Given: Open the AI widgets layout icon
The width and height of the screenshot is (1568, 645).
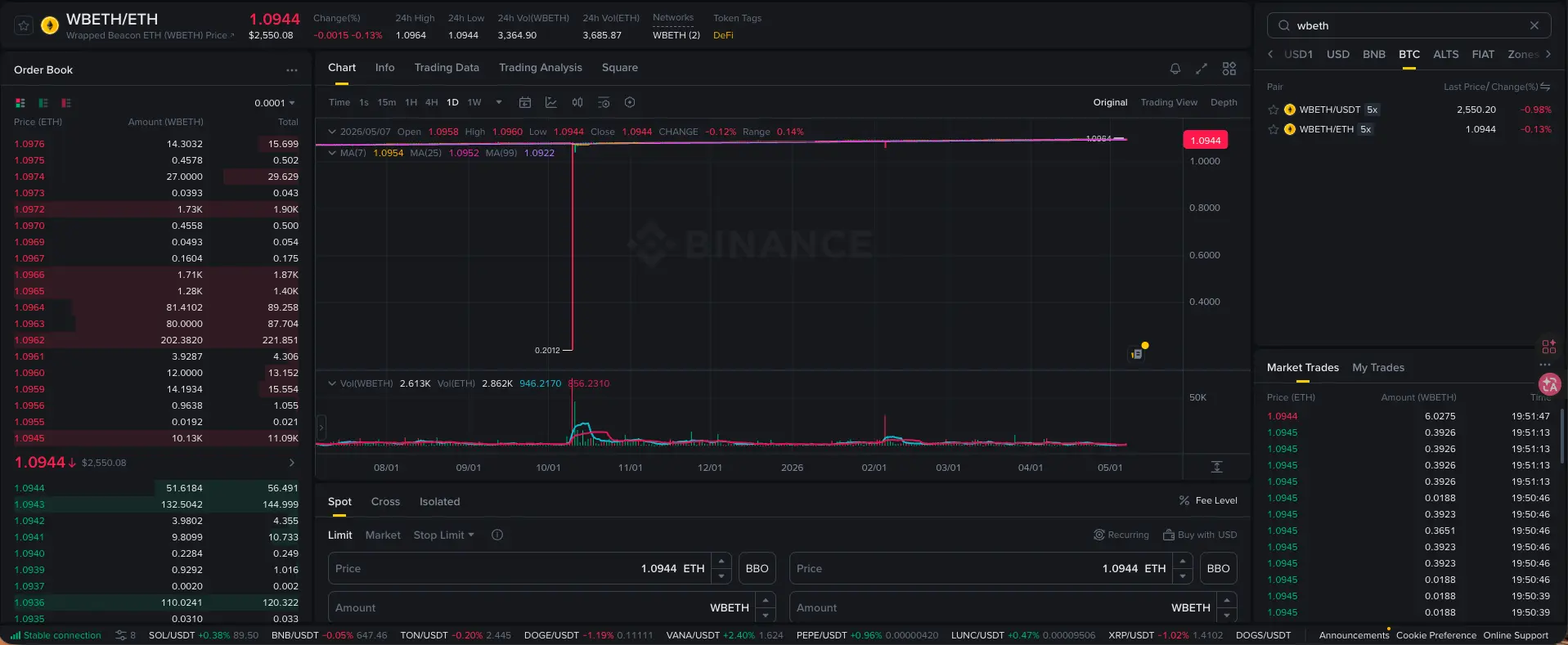Looking at the screenshot, I should [x=1549, y=347].
